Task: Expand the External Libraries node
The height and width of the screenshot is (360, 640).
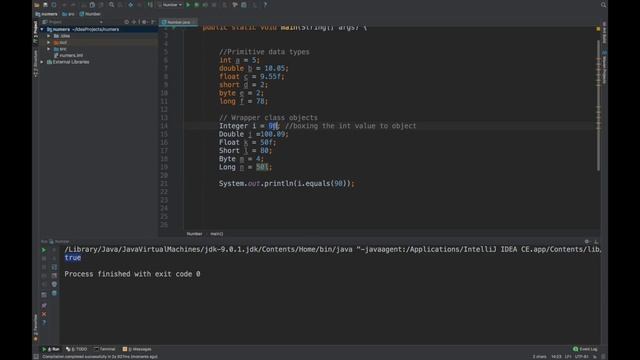Action: click(x=42, y=62)
